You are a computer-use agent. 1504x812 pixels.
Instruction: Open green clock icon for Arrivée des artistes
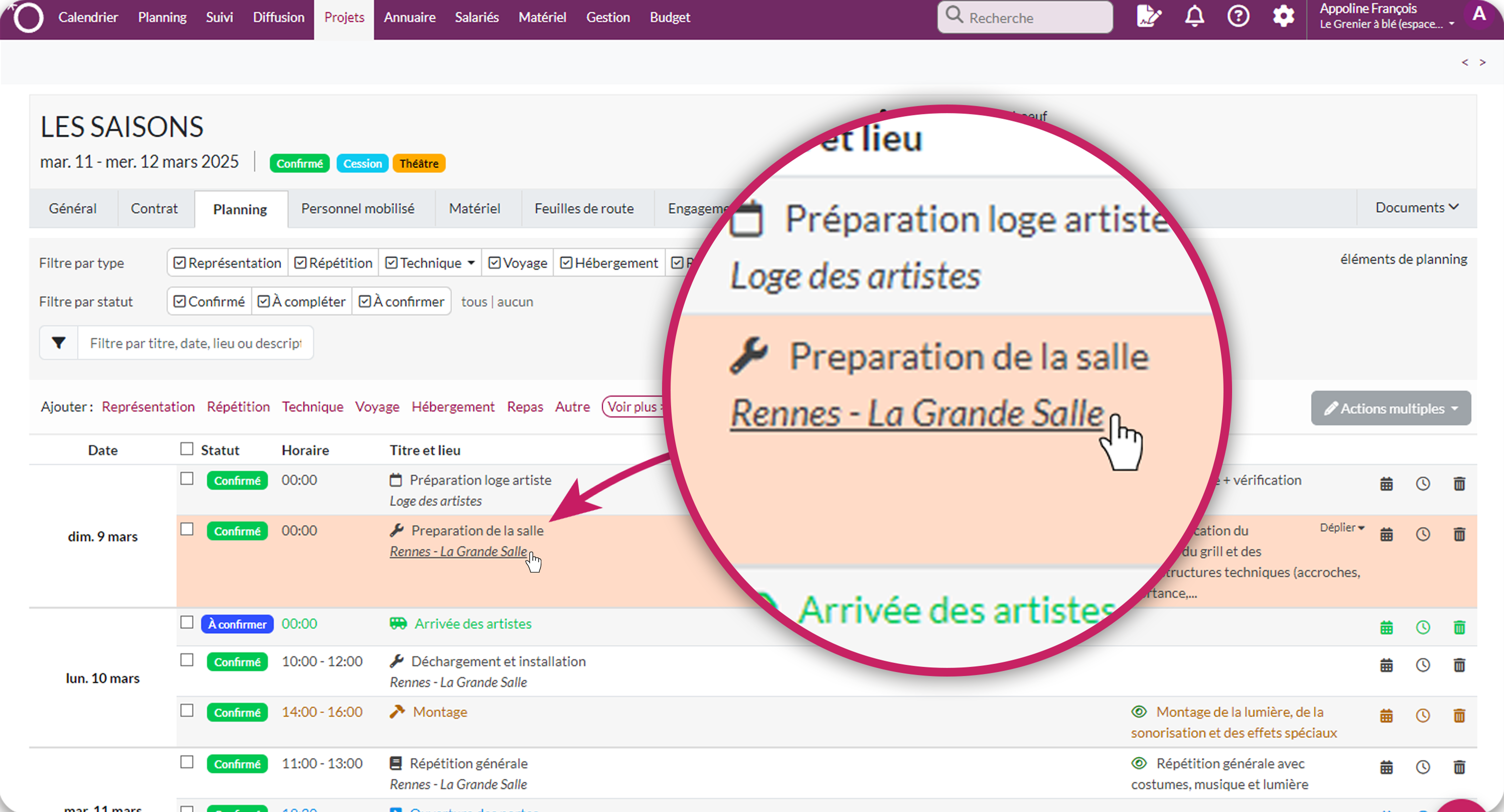[x=1423, y=628]
